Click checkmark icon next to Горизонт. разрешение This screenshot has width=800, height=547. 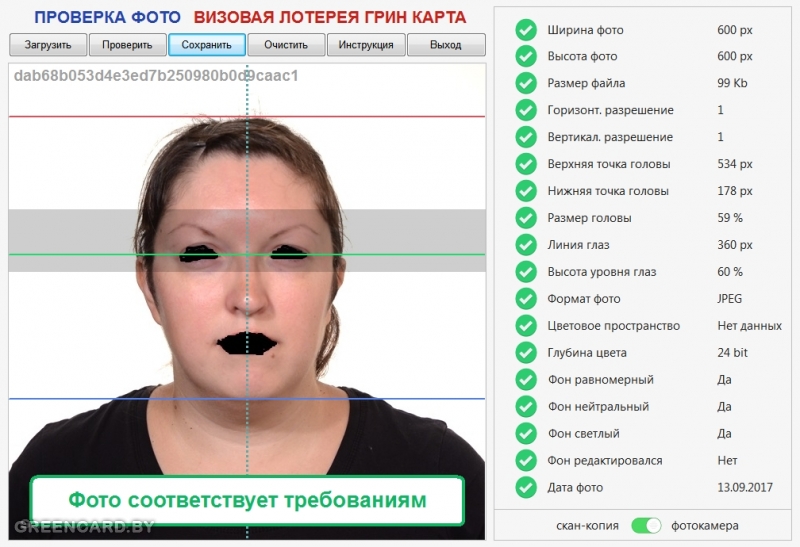click(x=526, y=110)
